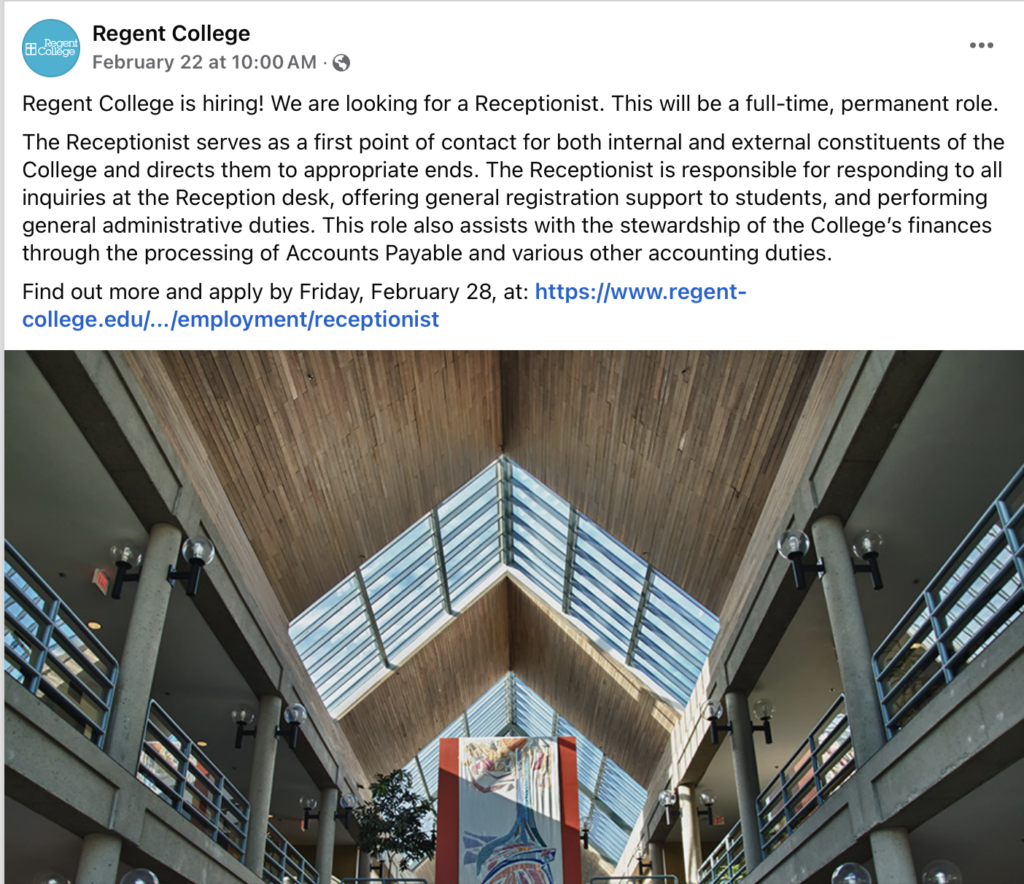
Task: Open the Regent College page name link
Action: [171, 33]
